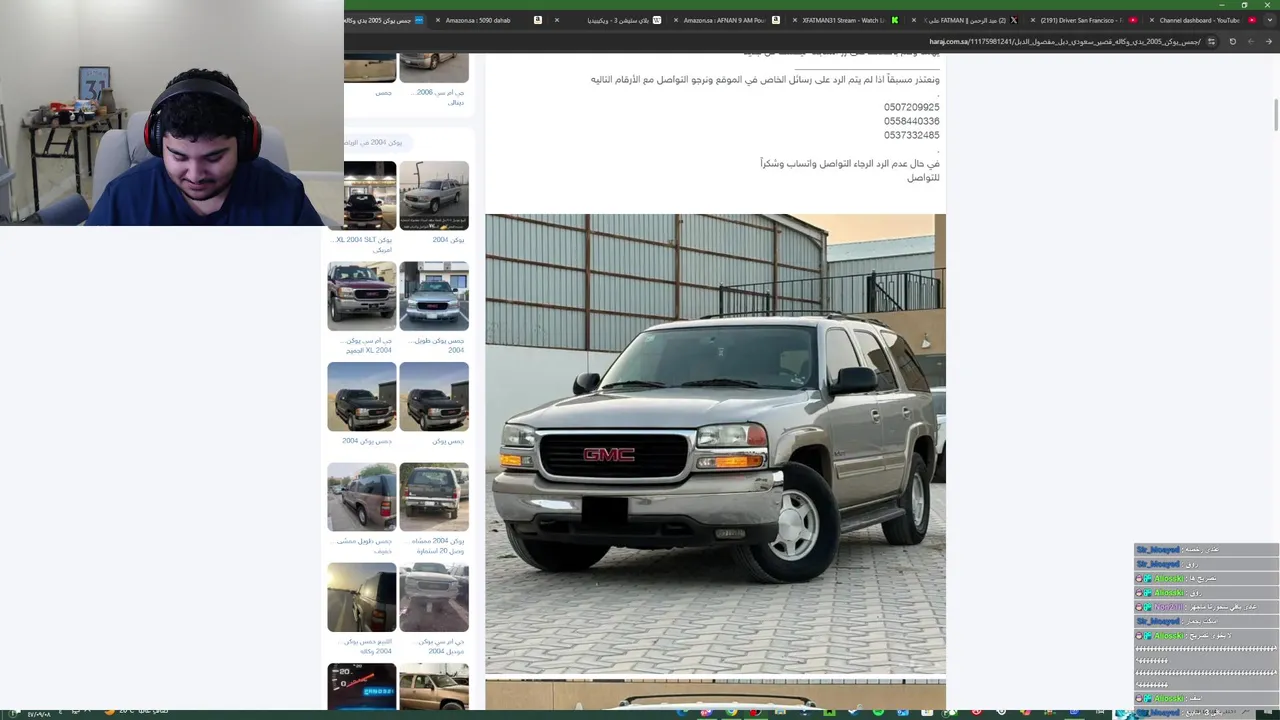Click the جمس يوكن listing title link

click(x=448, y=441)
